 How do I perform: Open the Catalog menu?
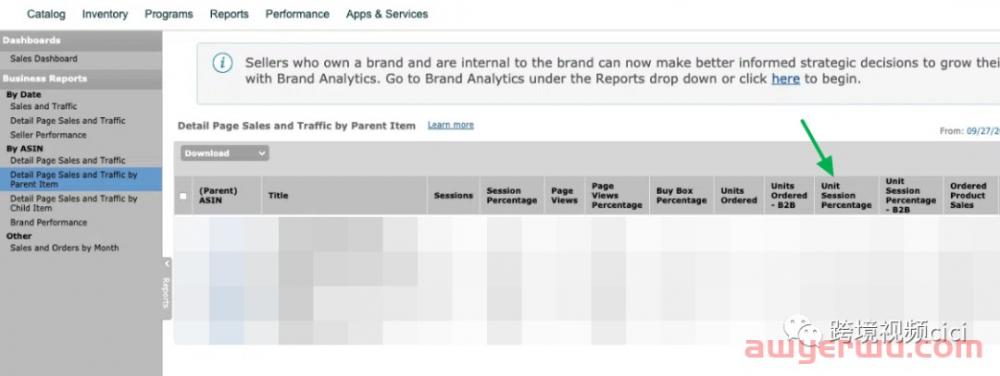click(46, 14)
